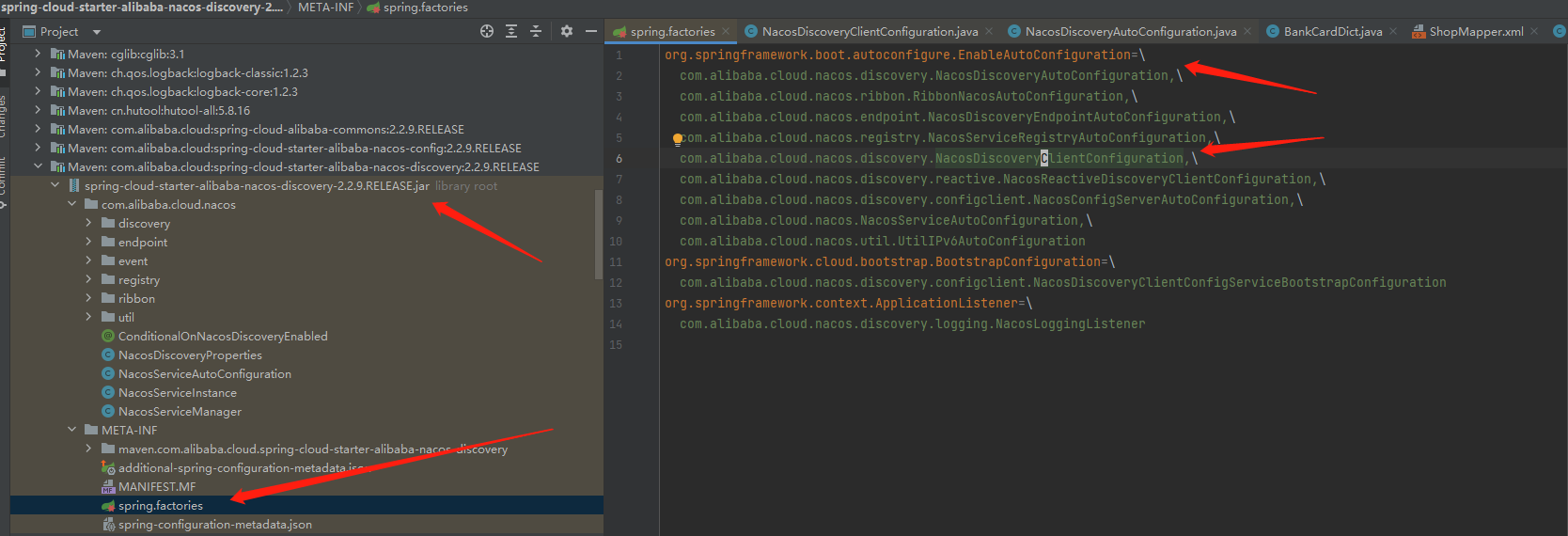Click NacosDiscoveryAutoConfiguration on editor line 2

[1052, 75]
